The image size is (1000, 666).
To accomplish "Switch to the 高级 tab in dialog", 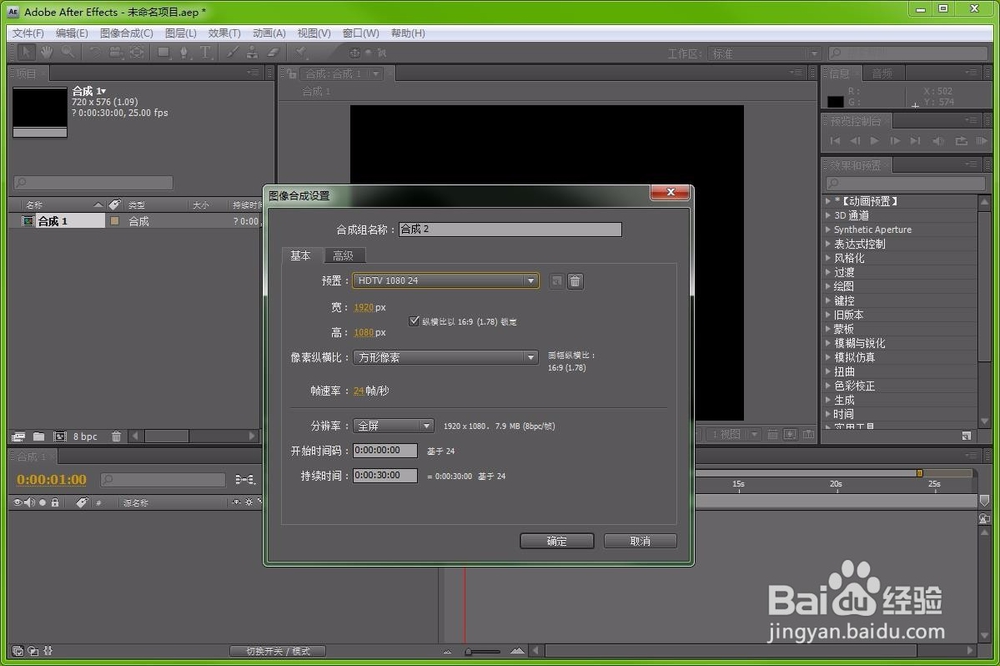I will pyautogui.click(x=343, y=256).
